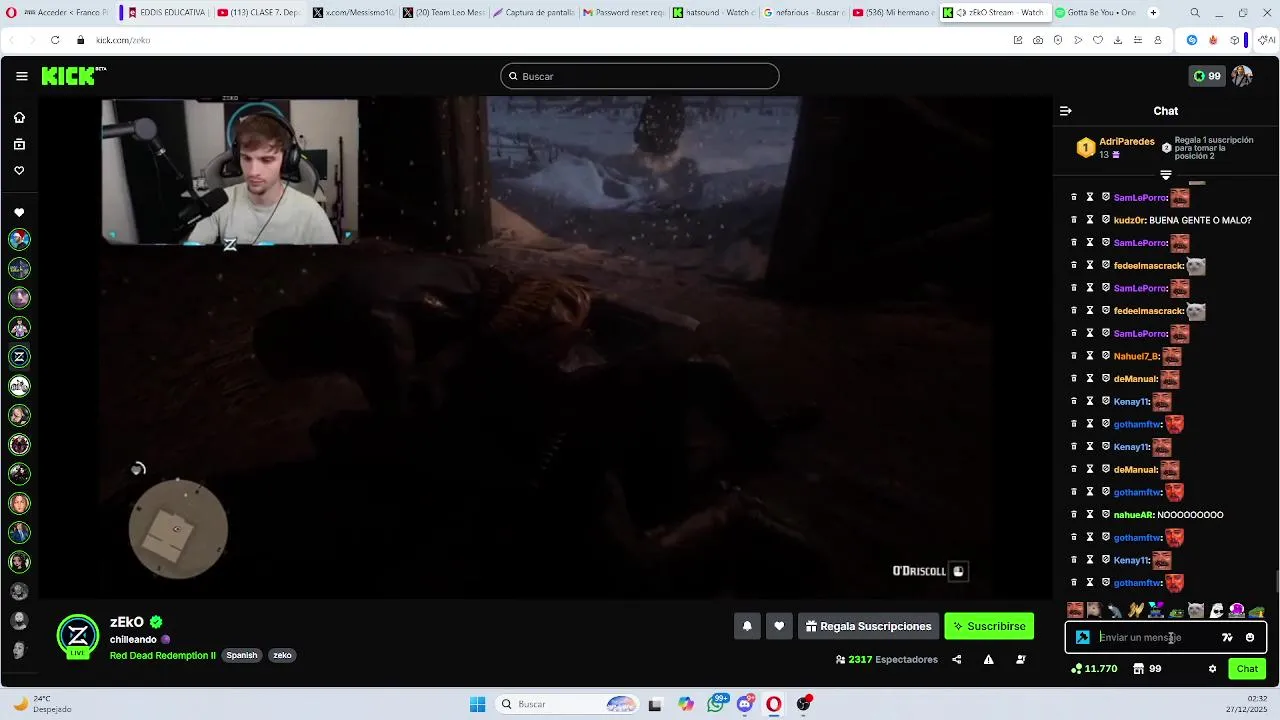
Task: Share the stream via share icon
Action: [x=957, y=660]
